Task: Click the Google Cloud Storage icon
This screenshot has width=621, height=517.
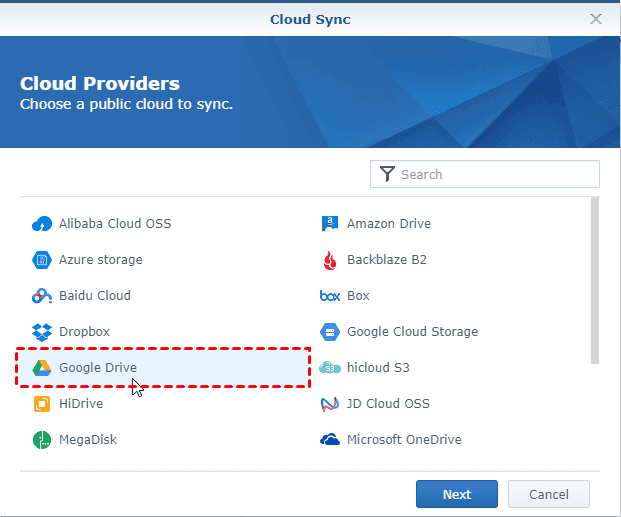Action: [329, 332]
